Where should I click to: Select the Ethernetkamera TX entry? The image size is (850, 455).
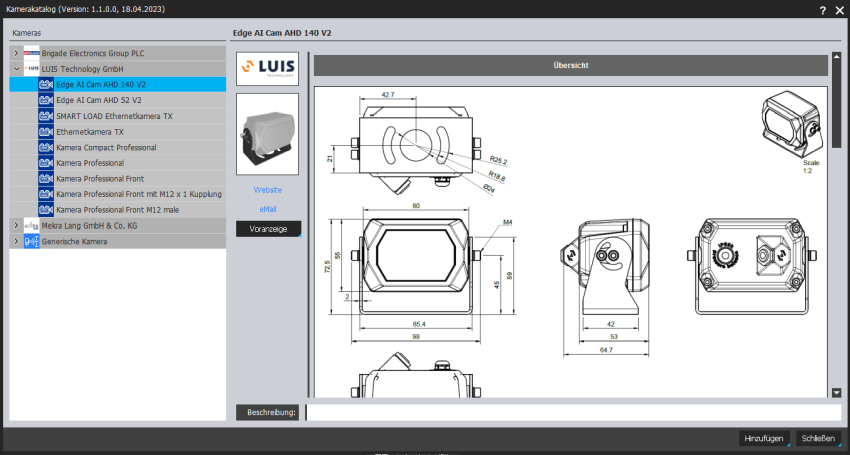point(118,131)
